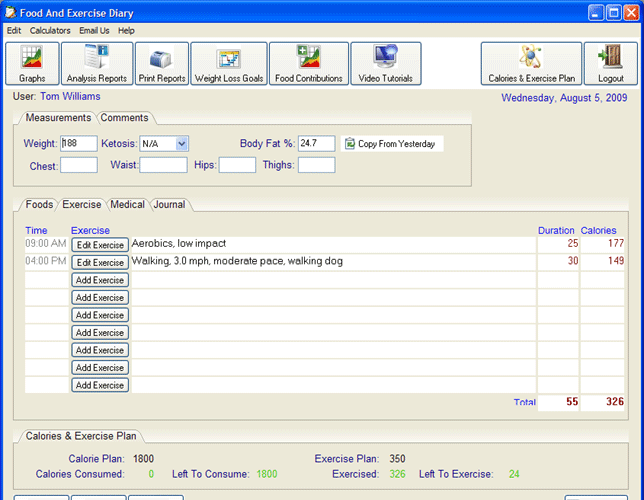The height and width of the screenshot is (500, 644).
Task: Open the Calculators menu
Action: pos(50,31)
